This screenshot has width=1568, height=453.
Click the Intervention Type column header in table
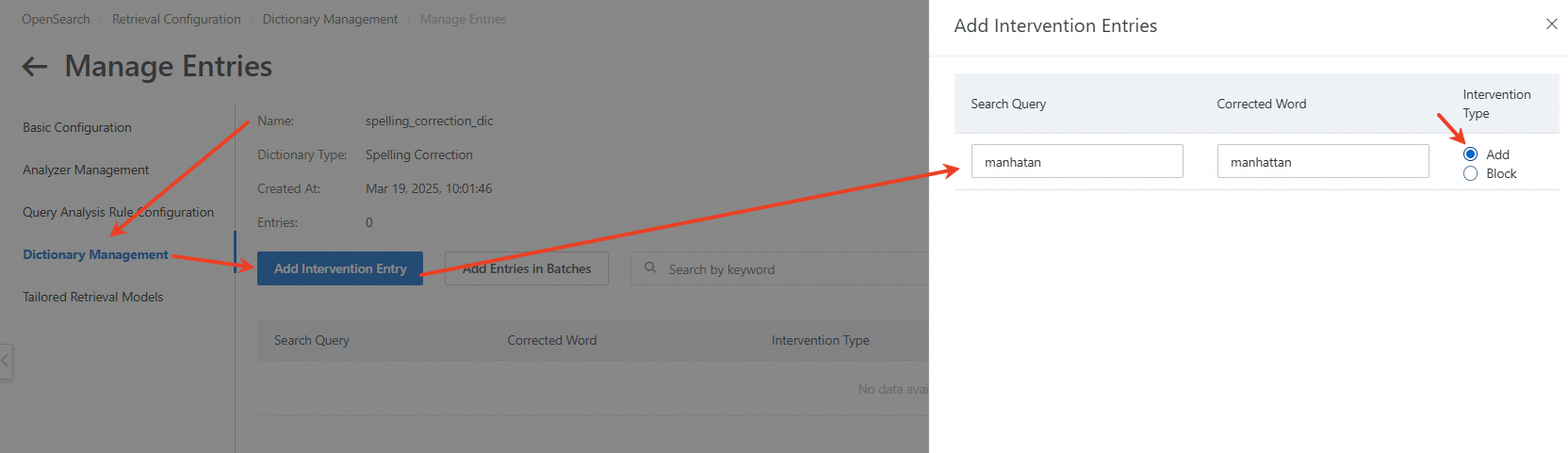[x=821, y=340]
